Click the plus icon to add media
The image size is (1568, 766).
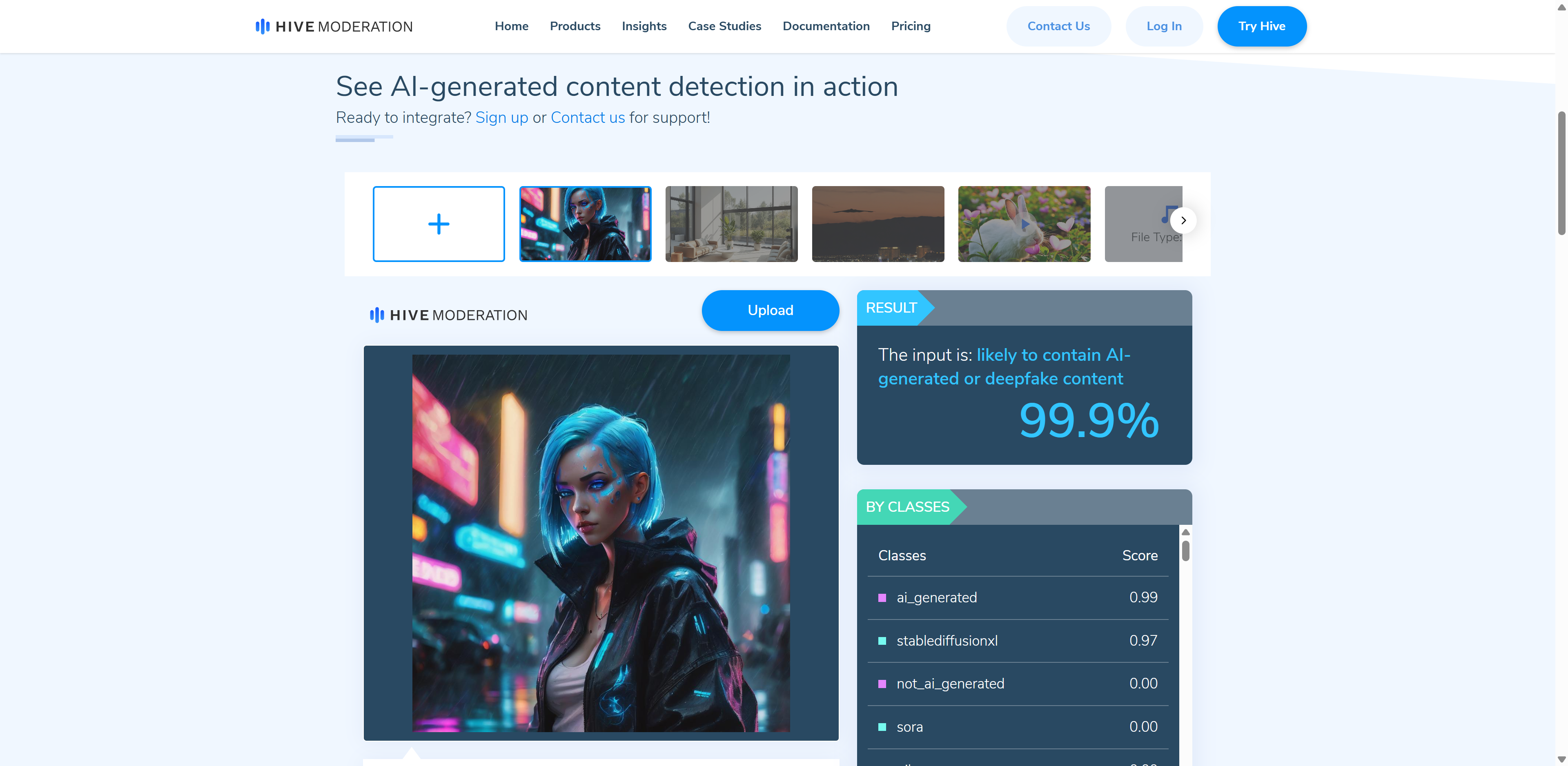pos(438,224)
